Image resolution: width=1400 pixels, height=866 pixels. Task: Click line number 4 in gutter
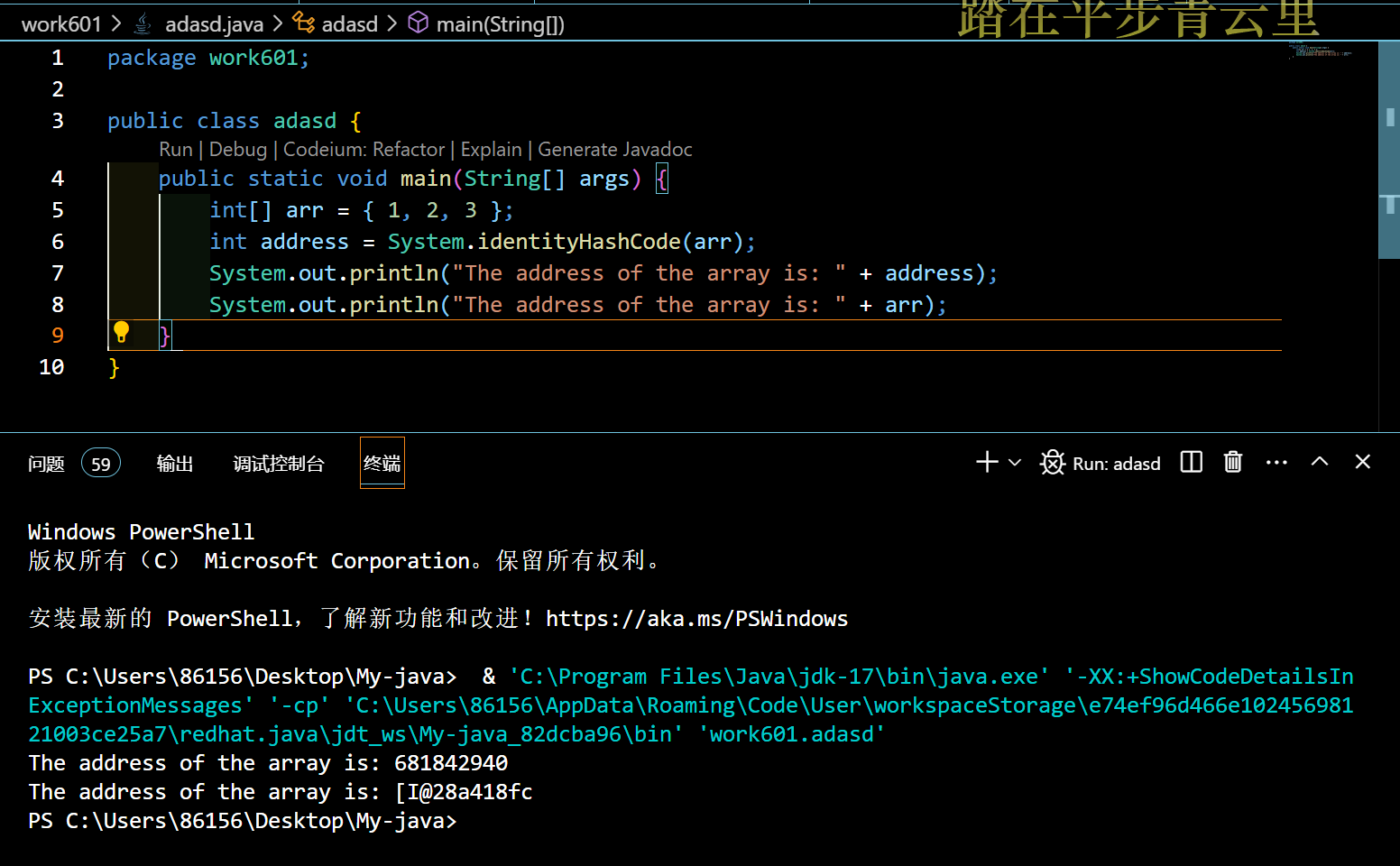click(x=58, y=179)
